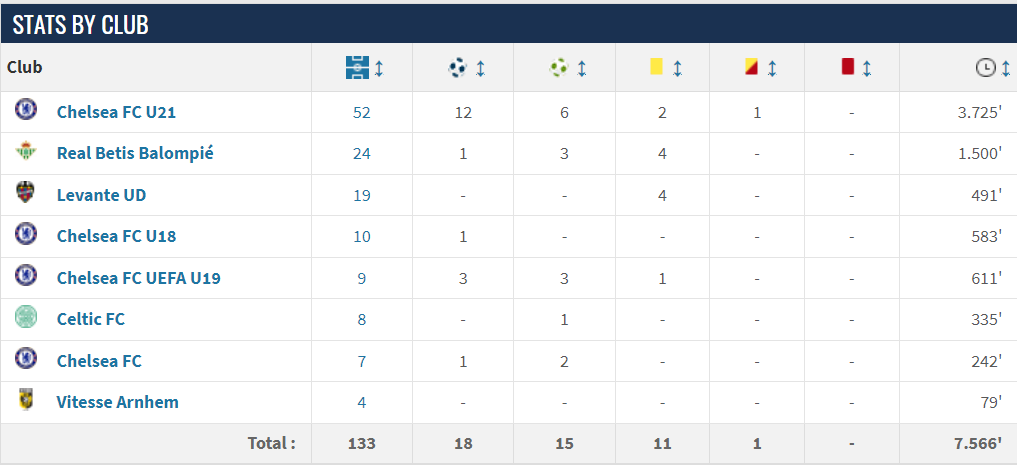The image size is (1017, 465).
Task: Open Chelsea FC U21 club link
Action: coord(117,112)
